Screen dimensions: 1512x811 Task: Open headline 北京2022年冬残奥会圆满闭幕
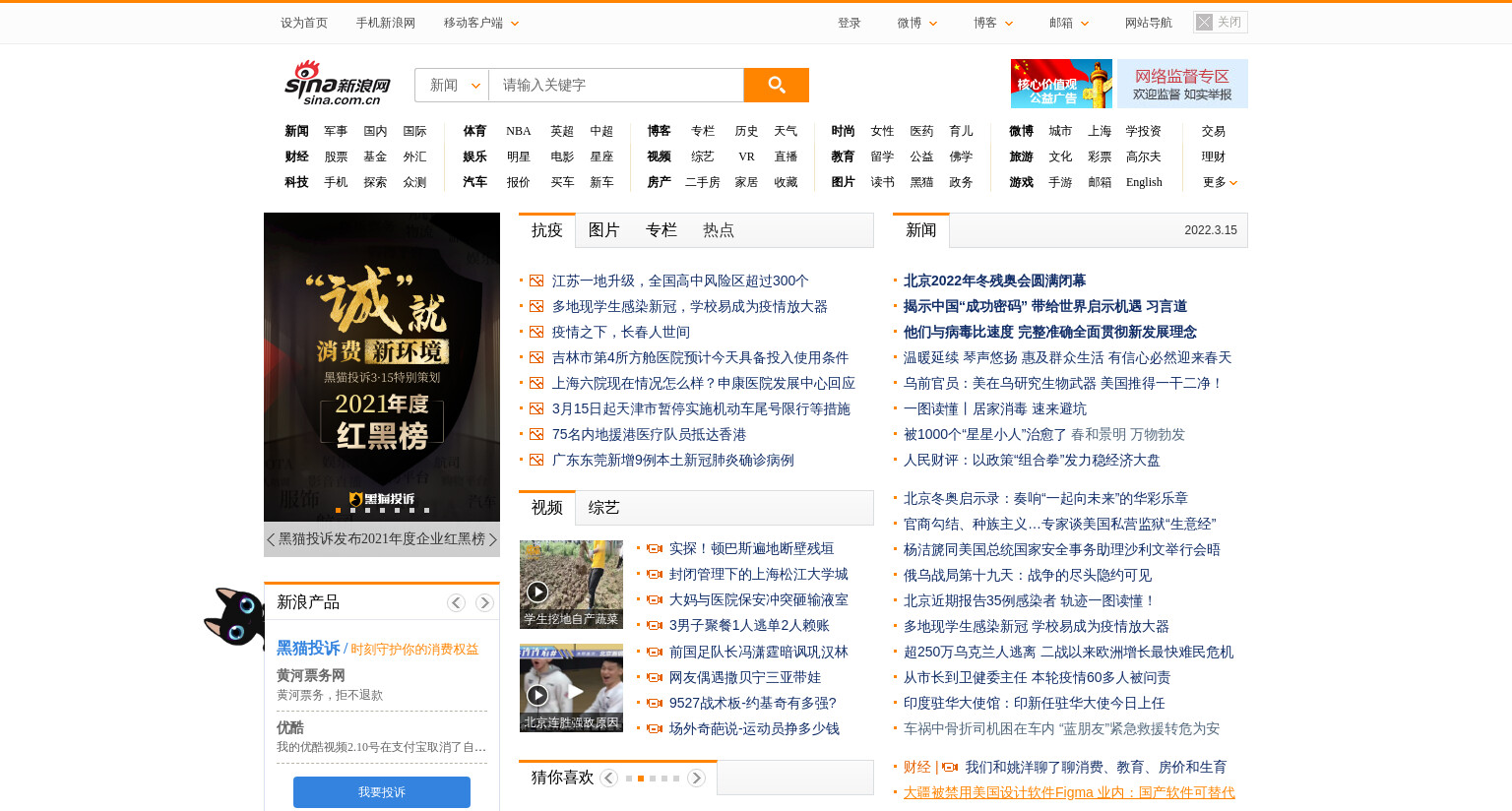[994, 281]
